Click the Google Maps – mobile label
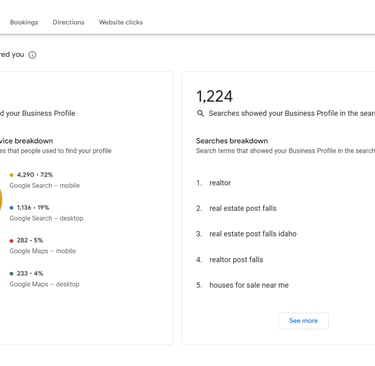The image size is (375, 366). coord(43,251)
